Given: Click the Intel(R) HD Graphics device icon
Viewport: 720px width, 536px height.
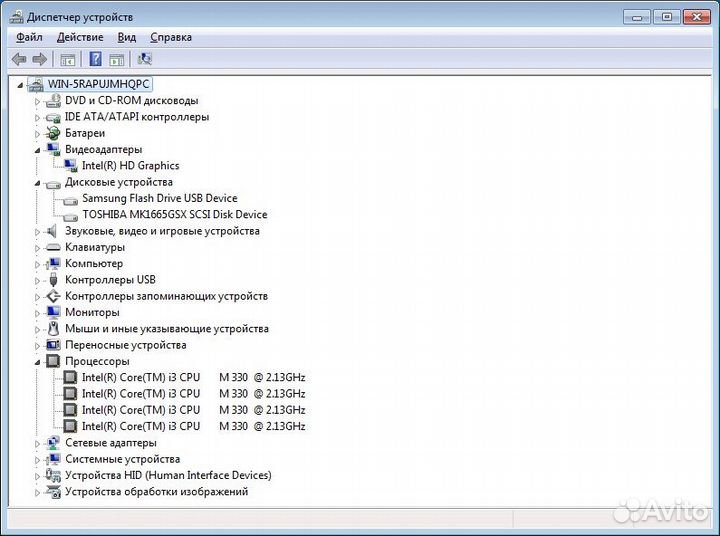Looking at the screenshot, I should [x=70, y=165].
